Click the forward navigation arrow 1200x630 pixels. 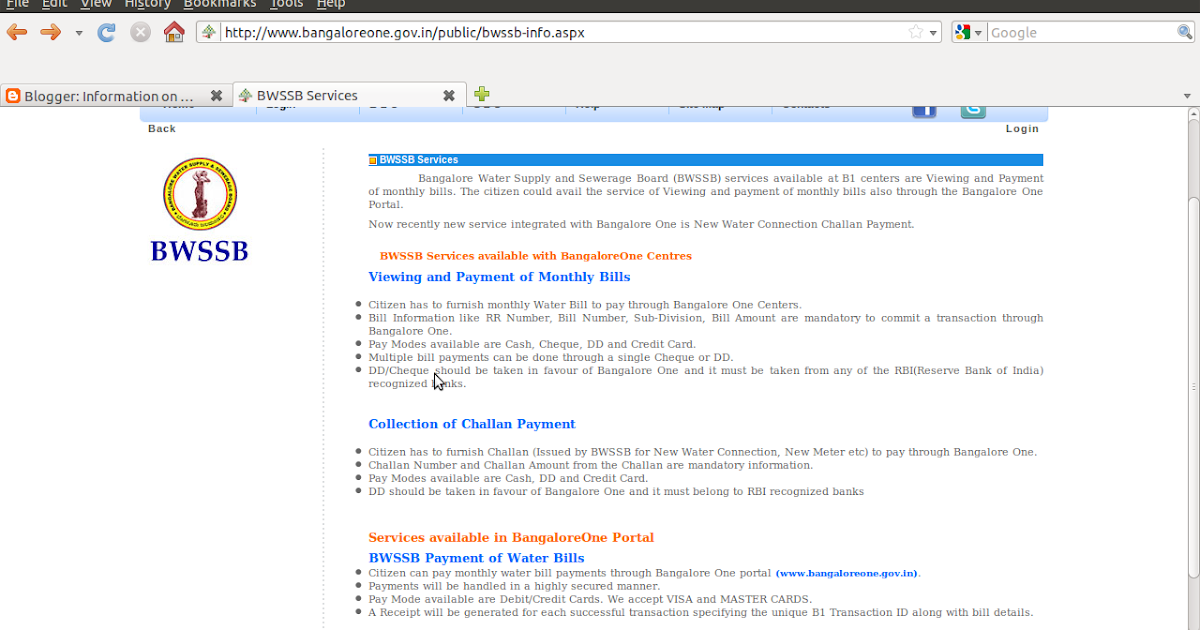[48, 31]
